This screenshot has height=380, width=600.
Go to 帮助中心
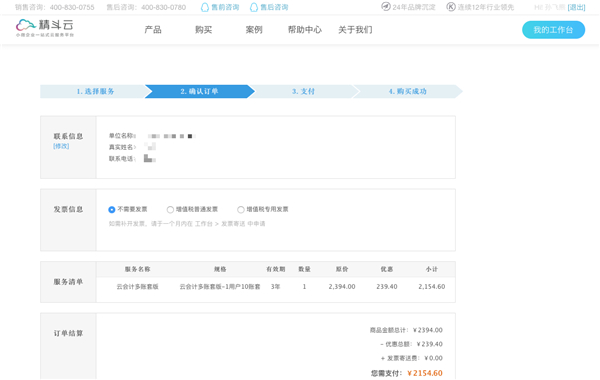305,30
